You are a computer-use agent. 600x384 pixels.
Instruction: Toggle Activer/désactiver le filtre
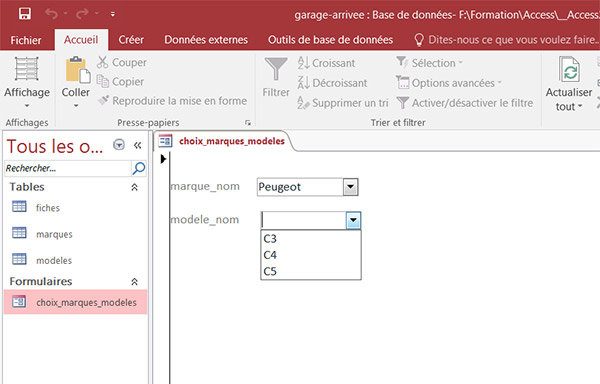pyautogui.click(x=465, y=103)
